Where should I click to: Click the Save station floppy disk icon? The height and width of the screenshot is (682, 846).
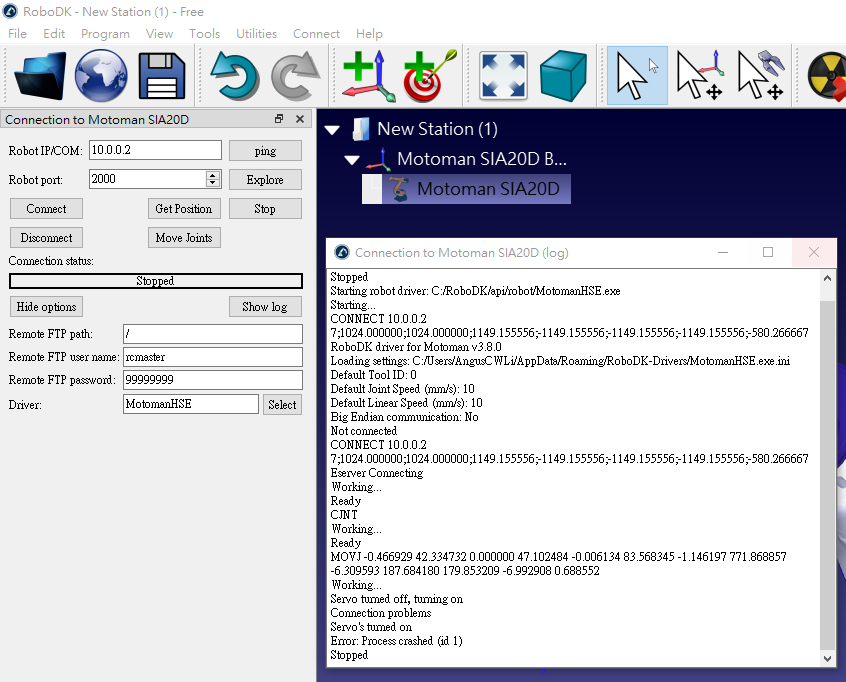161,76
